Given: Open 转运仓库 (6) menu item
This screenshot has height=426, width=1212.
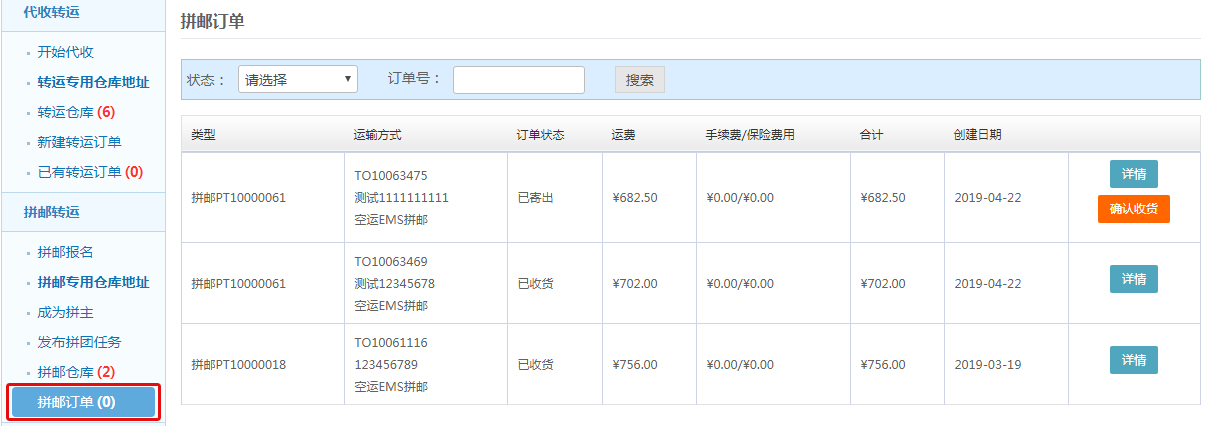Looking at the screenshot, I should tap(76, 112).
